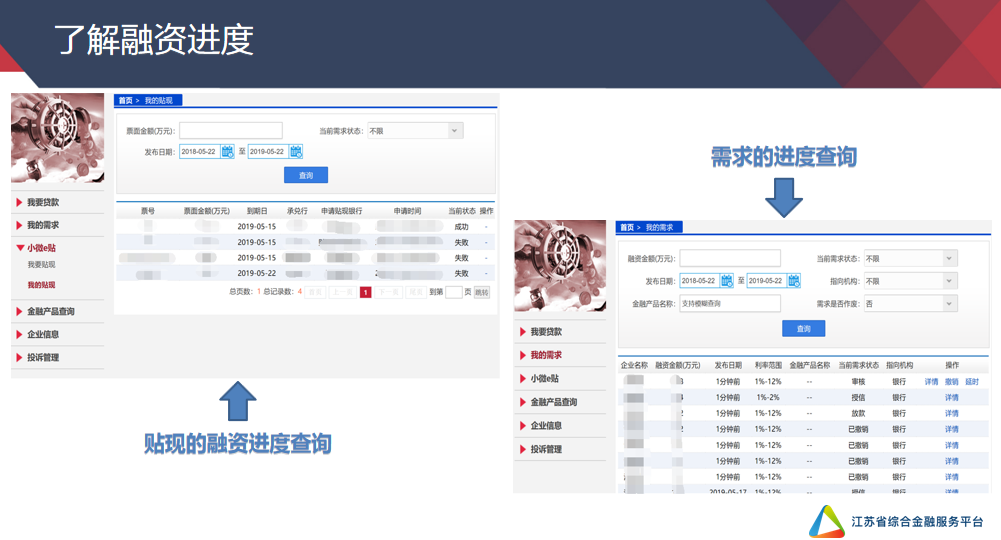
Task: Expand 金融产品查询 in the left sidebar
Action: tap(50, 312)
